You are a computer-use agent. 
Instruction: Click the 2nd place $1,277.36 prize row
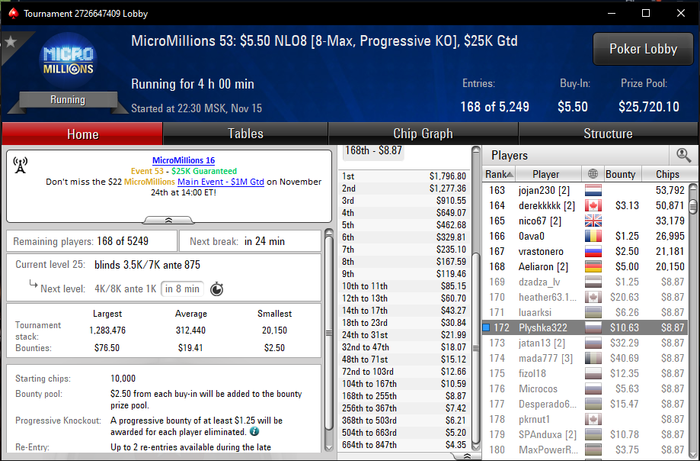point(404,188)
